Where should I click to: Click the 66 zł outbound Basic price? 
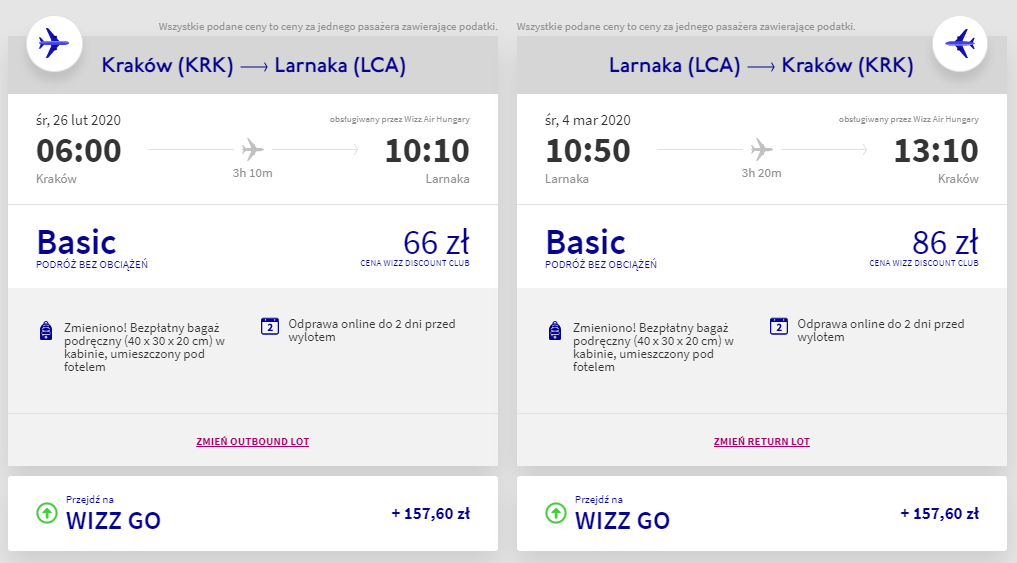[x=436, y=243]
